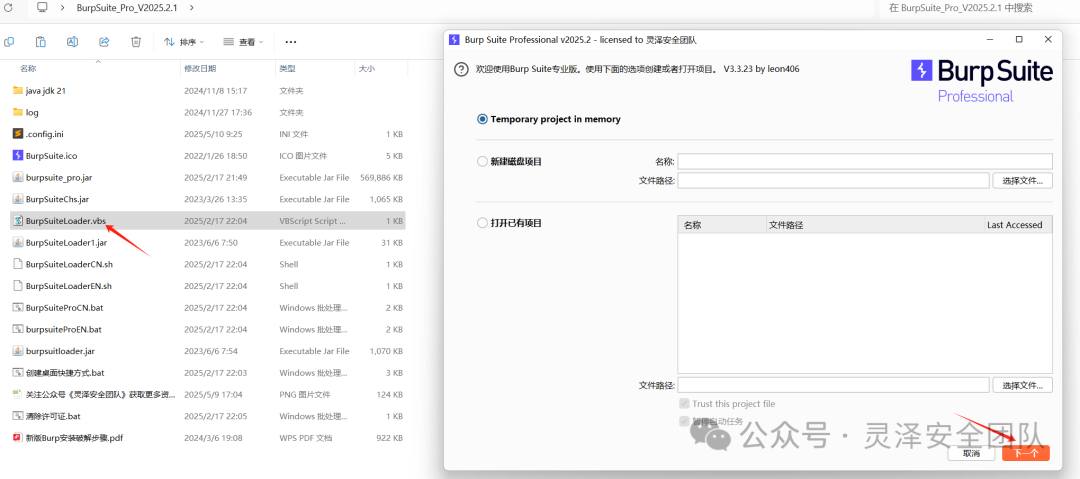
Task: Open the 查看 view dropdown
Action: point(243,42)
